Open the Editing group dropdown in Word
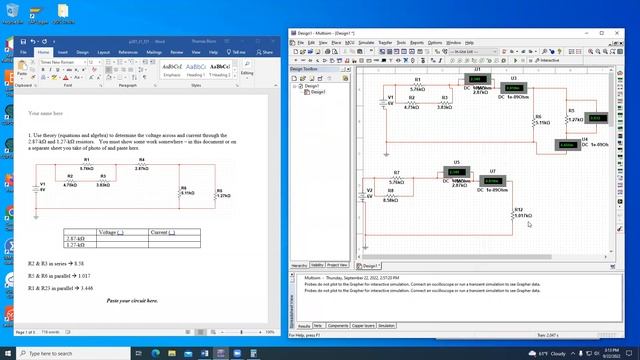This screenshot has height=360, width=640. click(247, 73)
